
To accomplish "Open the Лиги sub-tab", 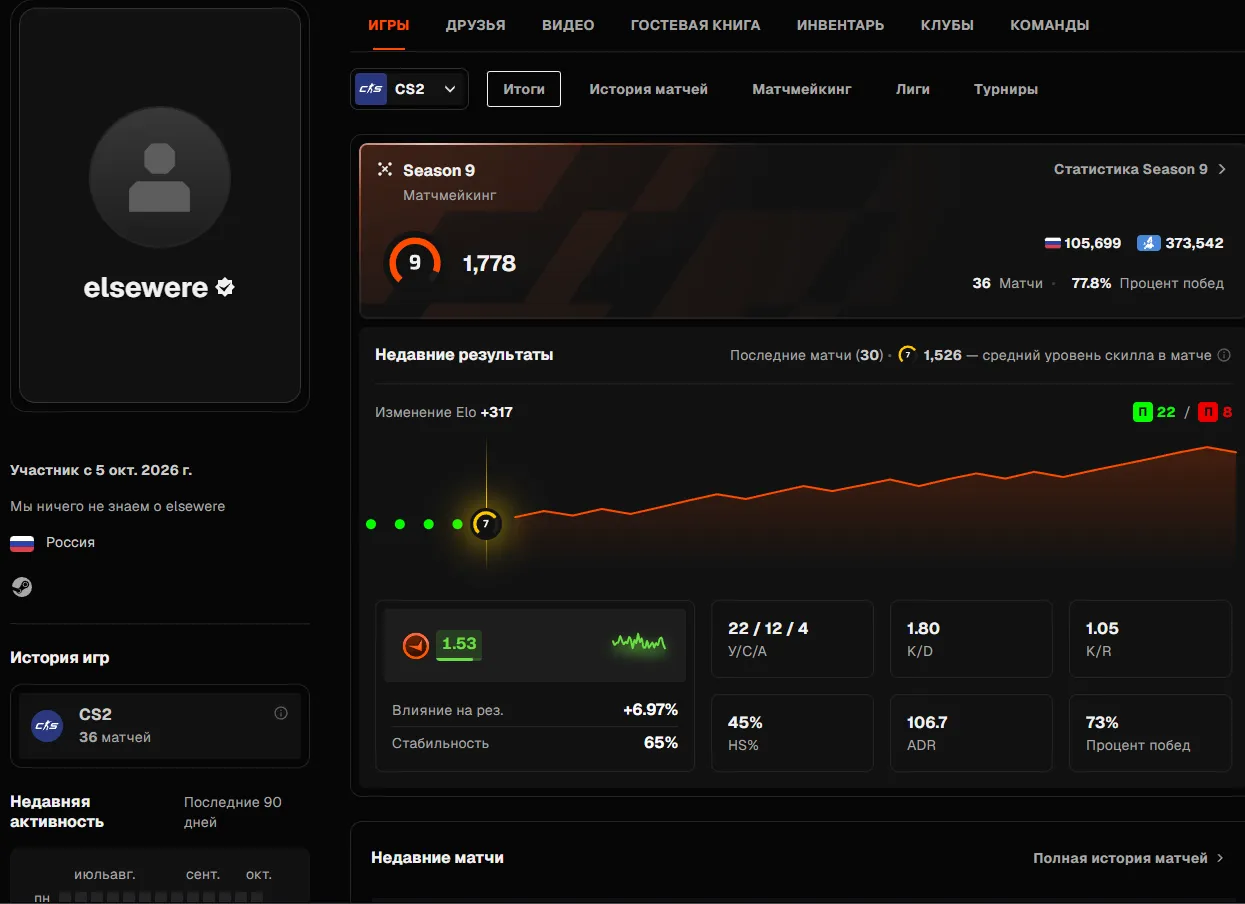I will (x=913, y=89).
